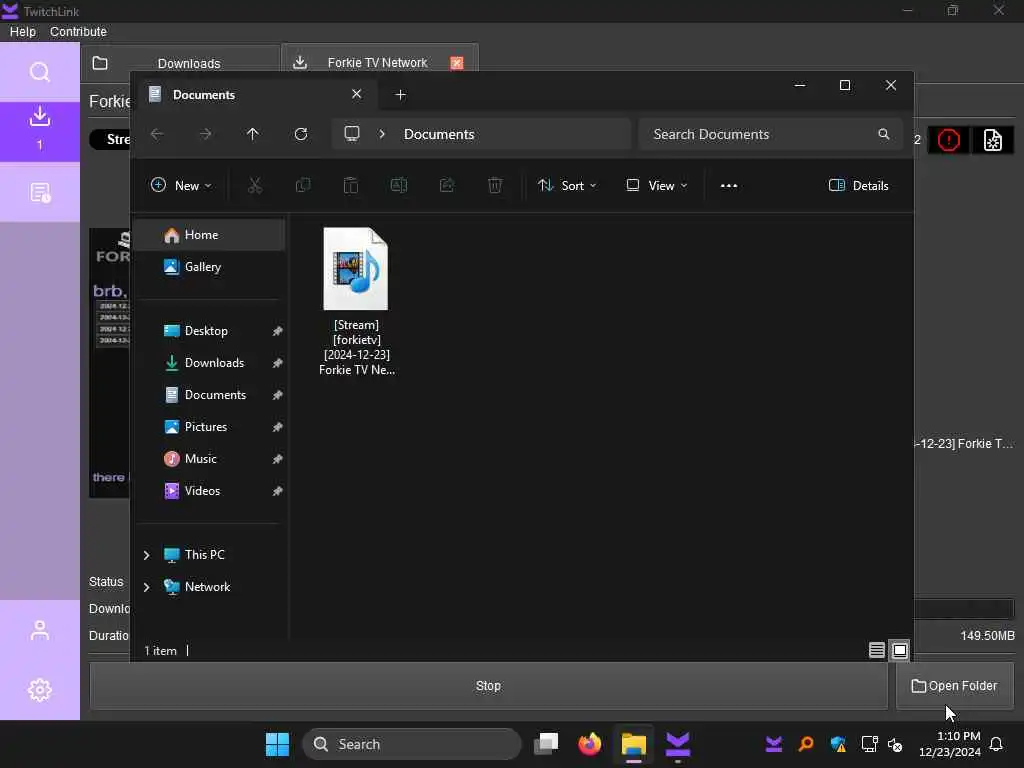Focus the Search Documents field
This screenshot has width=1024, height=768.
click(x=771, y=134)
